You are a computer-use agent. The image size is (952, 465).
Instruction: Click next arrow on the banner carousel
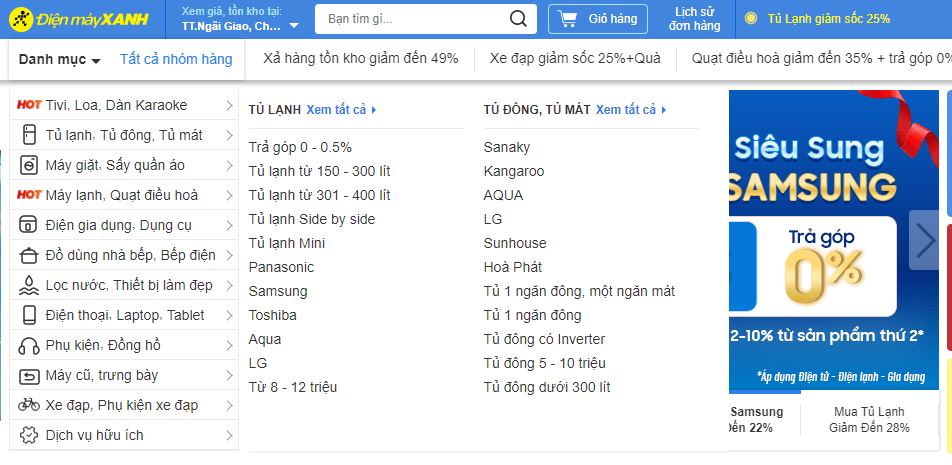pos(925,240)
